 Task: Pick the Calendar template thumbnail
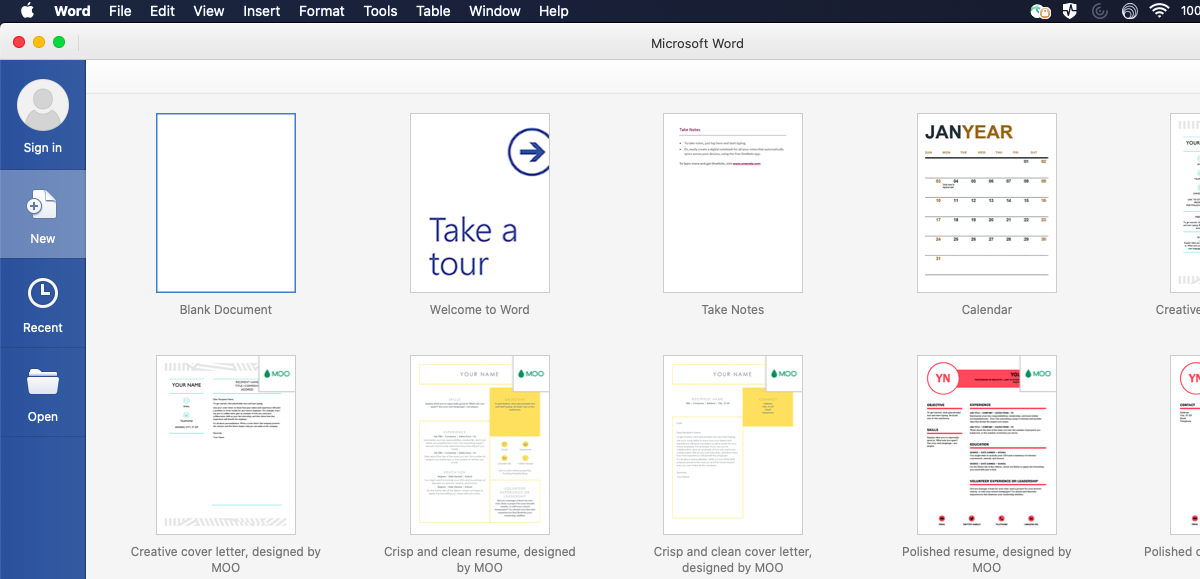click(987, 203)
